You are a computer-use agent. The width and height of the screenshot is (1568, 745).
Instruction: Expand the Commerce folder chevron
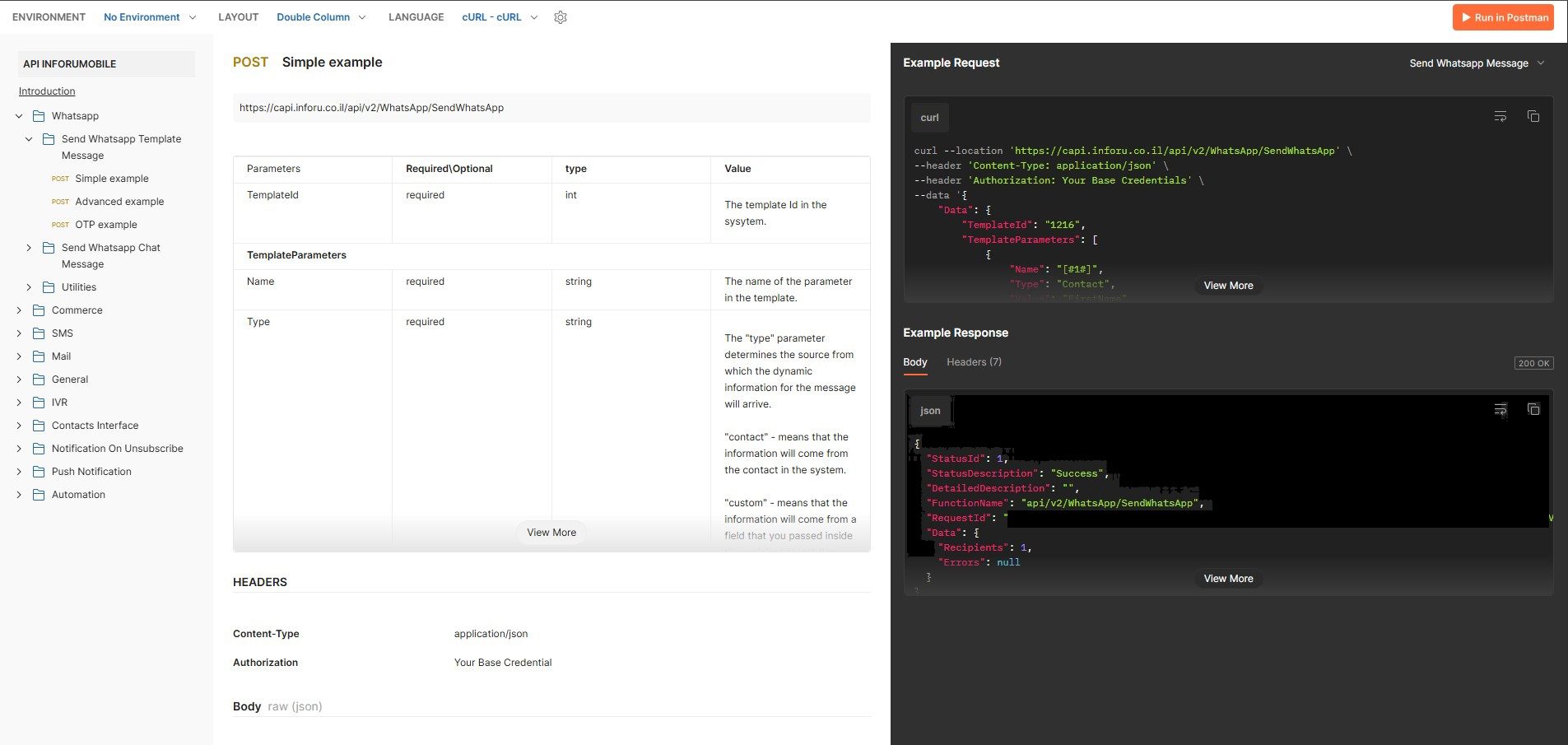tap(19, 310)
